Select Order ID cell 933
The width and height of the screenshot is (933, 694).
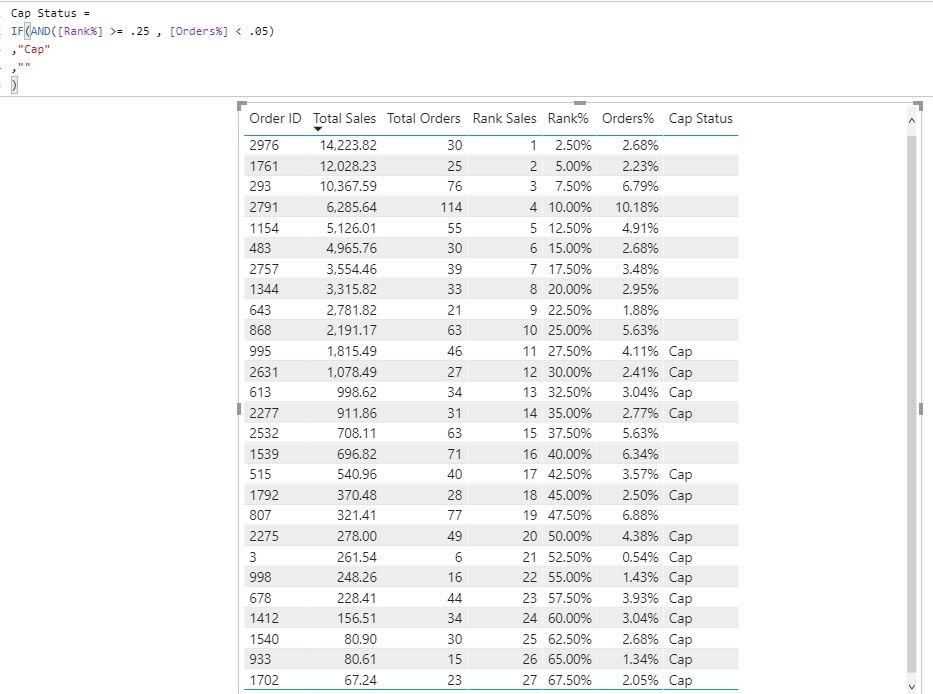pos(260,659)
